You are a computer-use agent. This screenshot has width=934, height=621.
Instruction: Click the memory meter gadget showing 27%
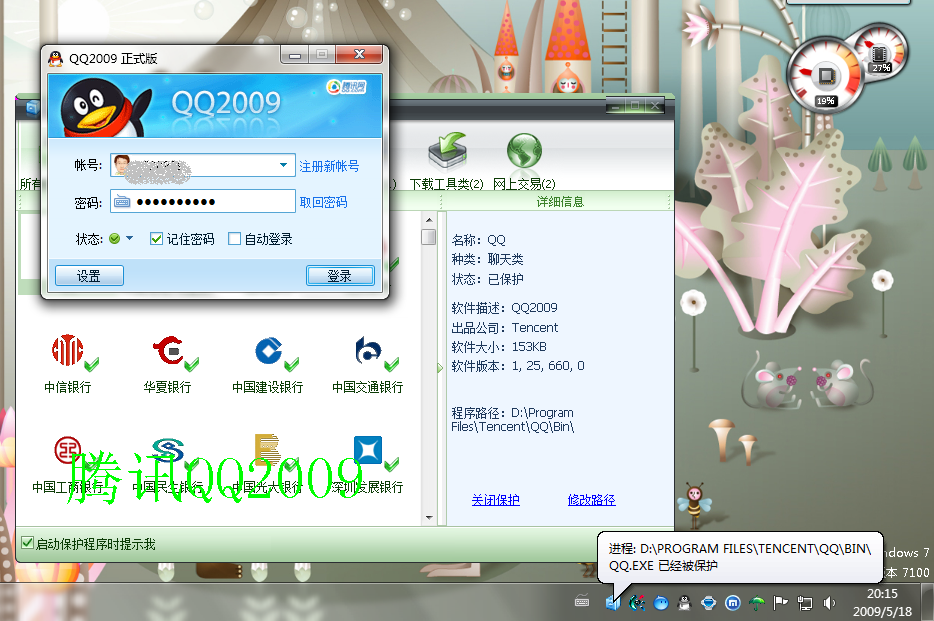[880, 52]
